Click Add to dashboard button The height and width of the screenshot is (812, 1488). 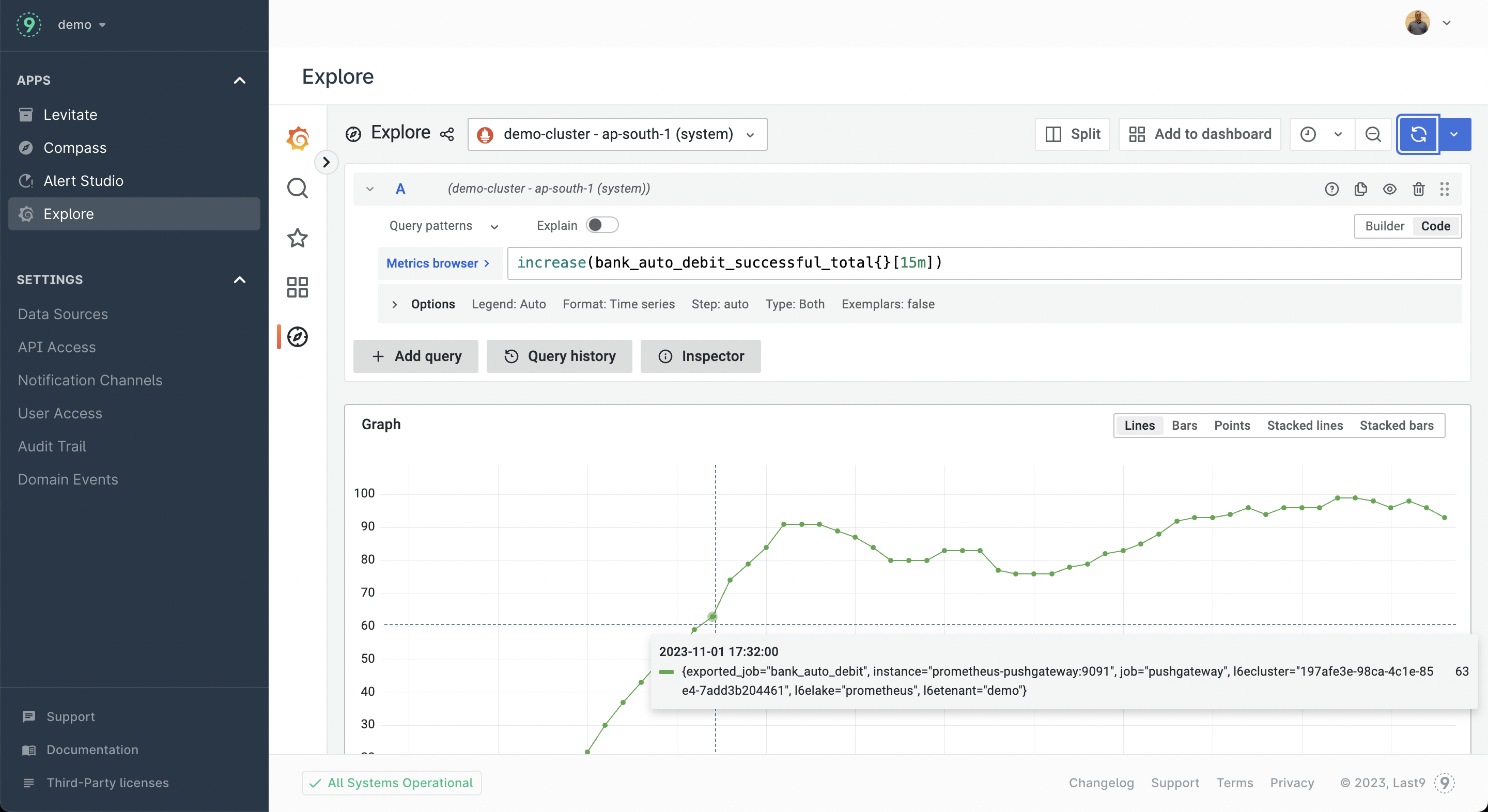point(1199,134)
